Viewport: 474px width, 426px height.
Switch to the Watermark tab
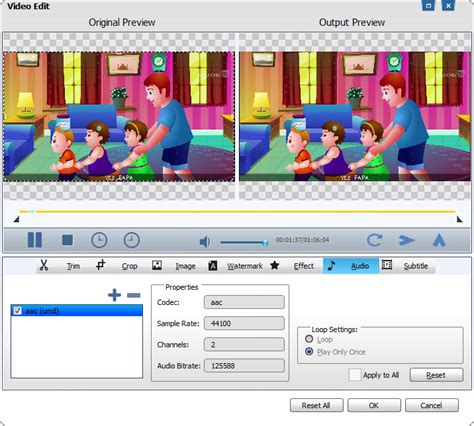[x=245, y=266]
